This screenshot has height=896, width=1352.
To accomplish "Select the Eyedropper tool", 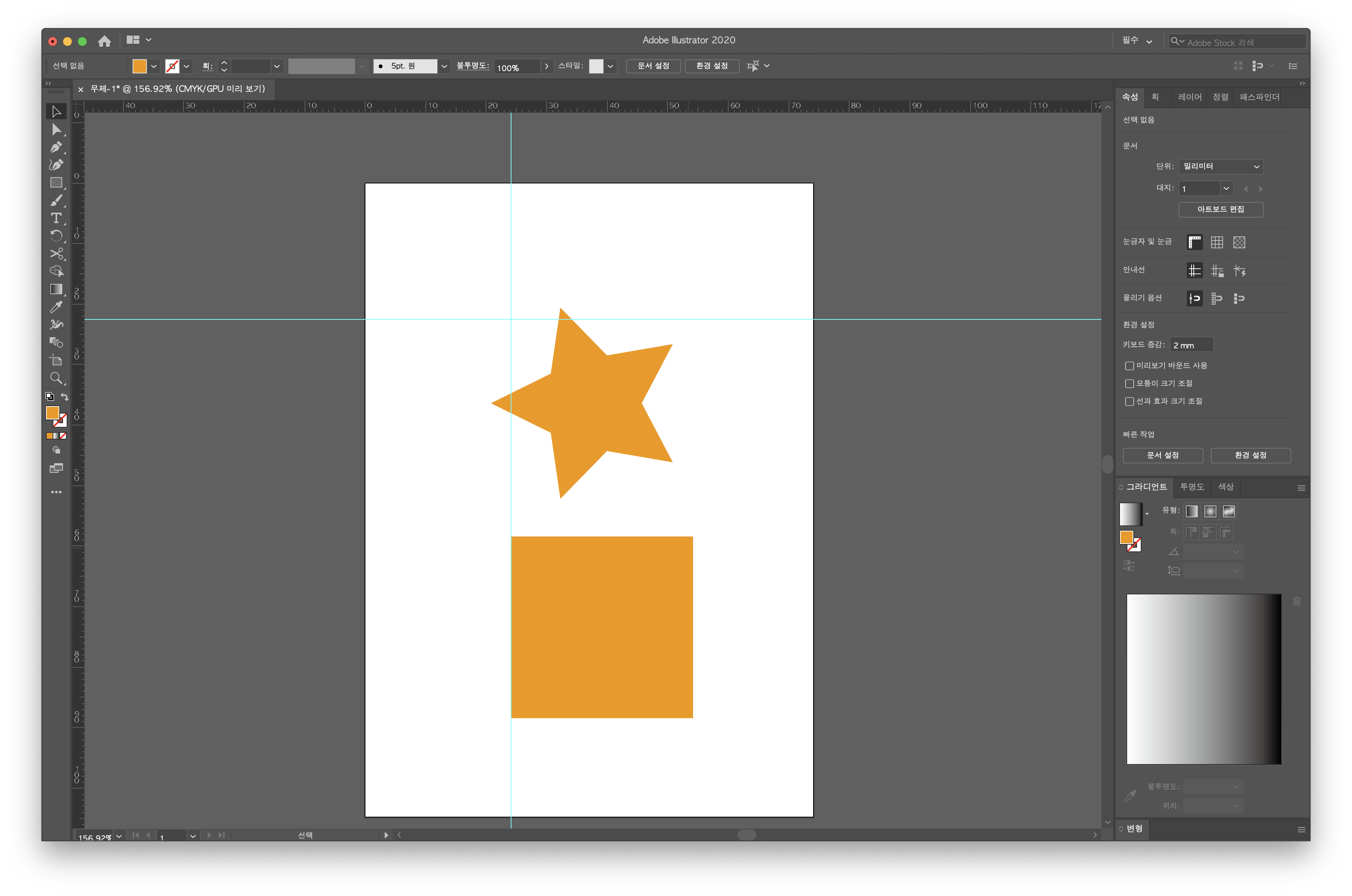I will point(56,307).
